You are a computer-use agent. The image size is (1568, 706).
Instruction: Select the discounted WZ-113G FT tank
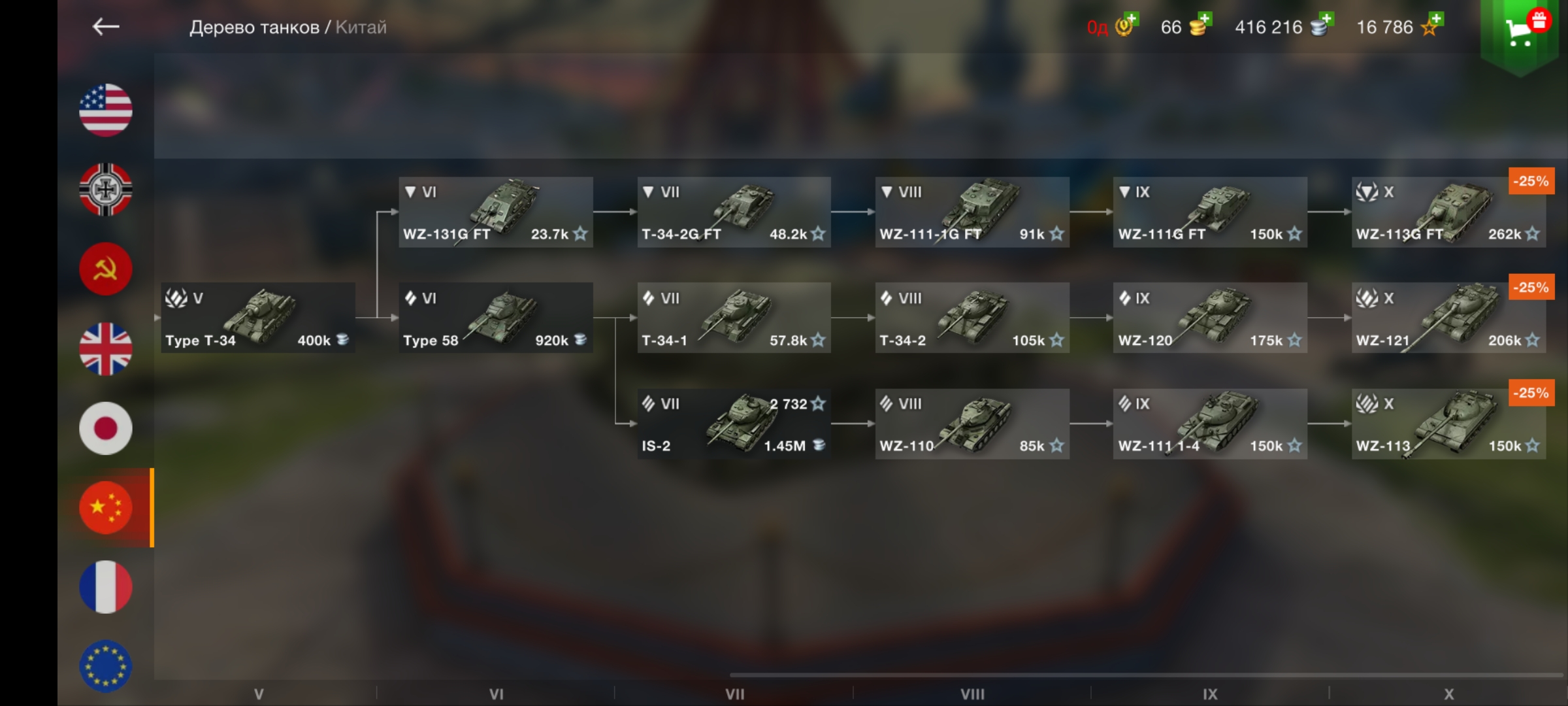(1448, 212)
